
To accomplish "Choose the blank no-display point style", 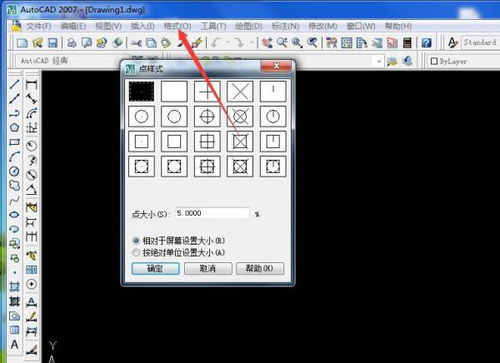I will (x=174, y=91).
